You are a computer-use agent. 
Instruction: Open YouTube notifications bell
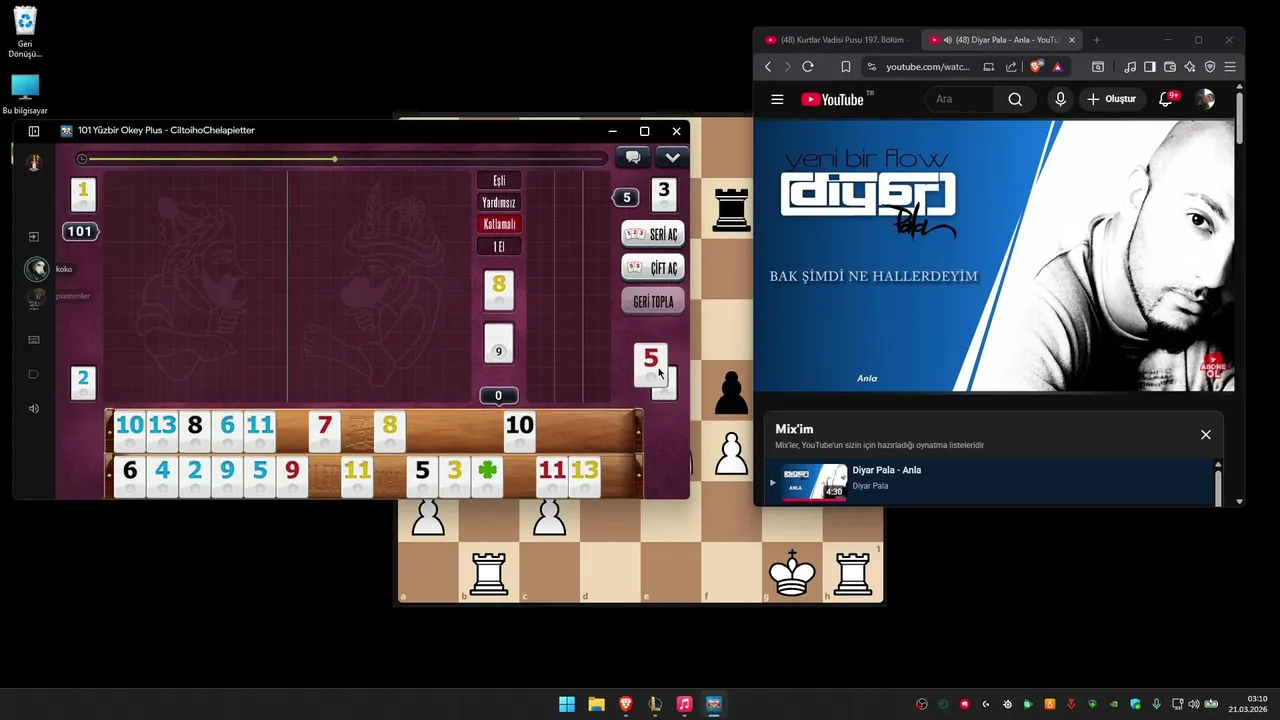point(1167,99)
